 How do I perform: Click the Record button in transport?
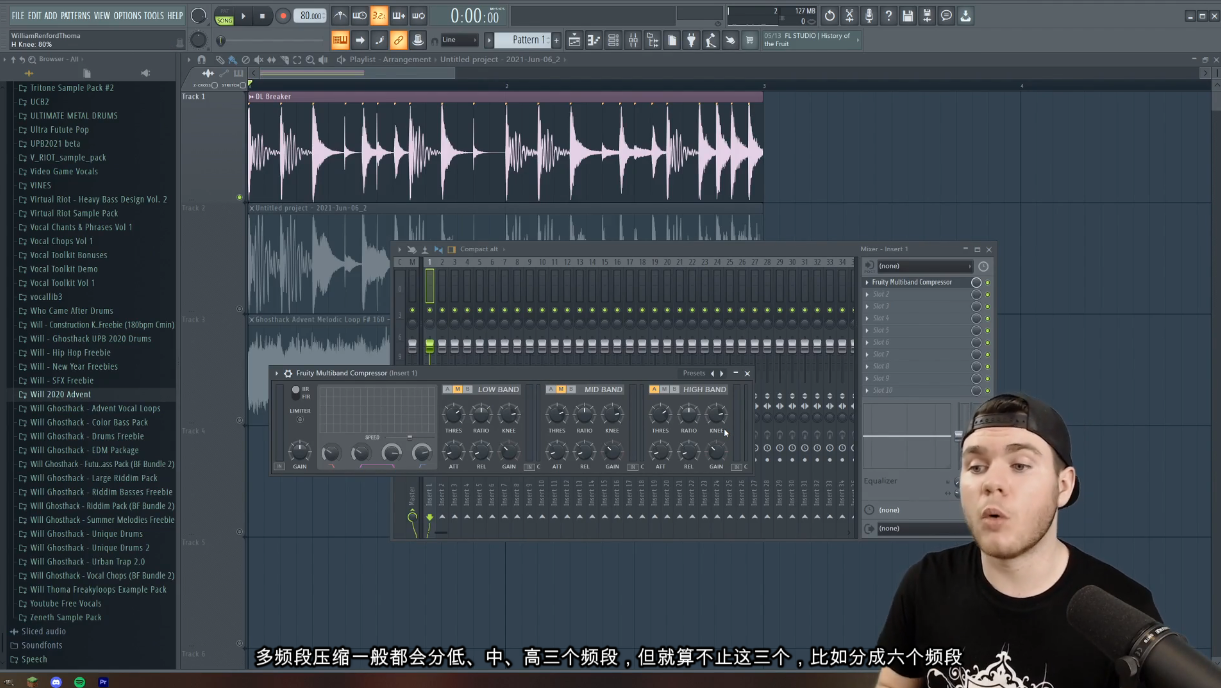282,16
